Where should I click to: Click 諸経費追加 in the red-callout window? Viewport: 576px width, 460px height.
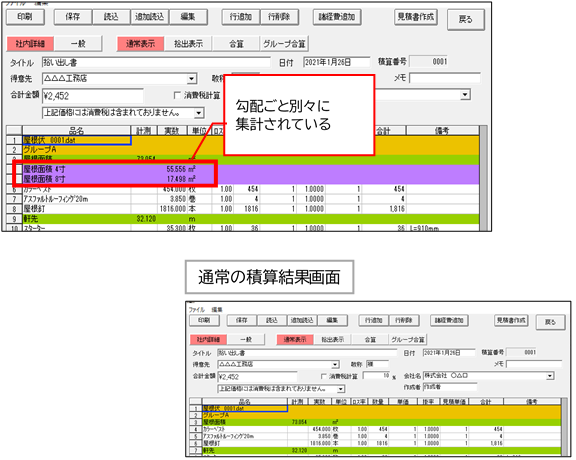337,17
